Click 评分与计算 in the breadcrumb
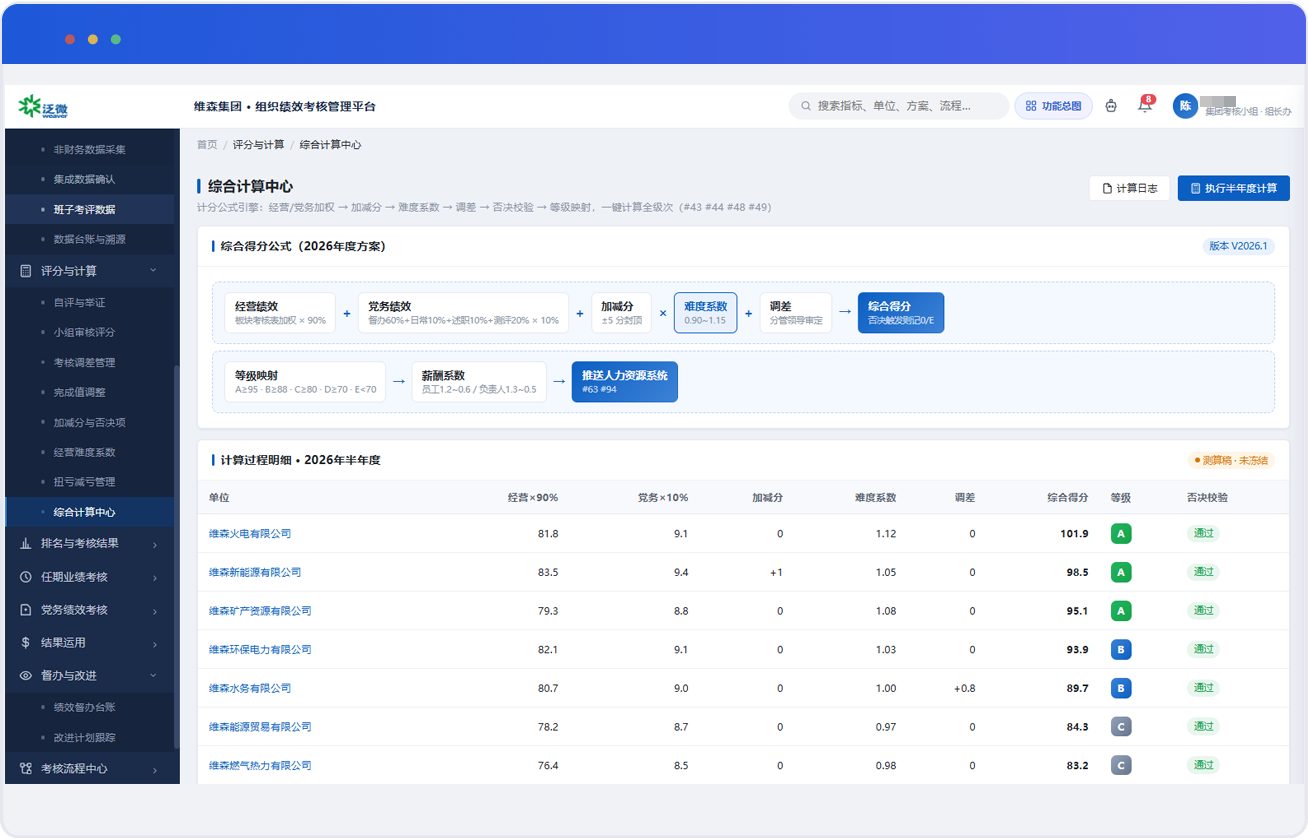Image resolution: width=1308 pixels, height=838 pixels. pos(258,145)
